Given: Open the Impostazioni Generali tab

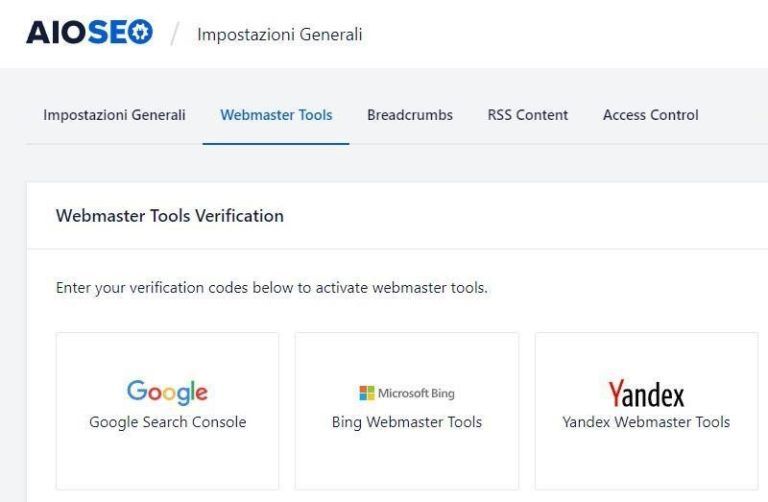Looking at the screenshot, I should [114, 115].
